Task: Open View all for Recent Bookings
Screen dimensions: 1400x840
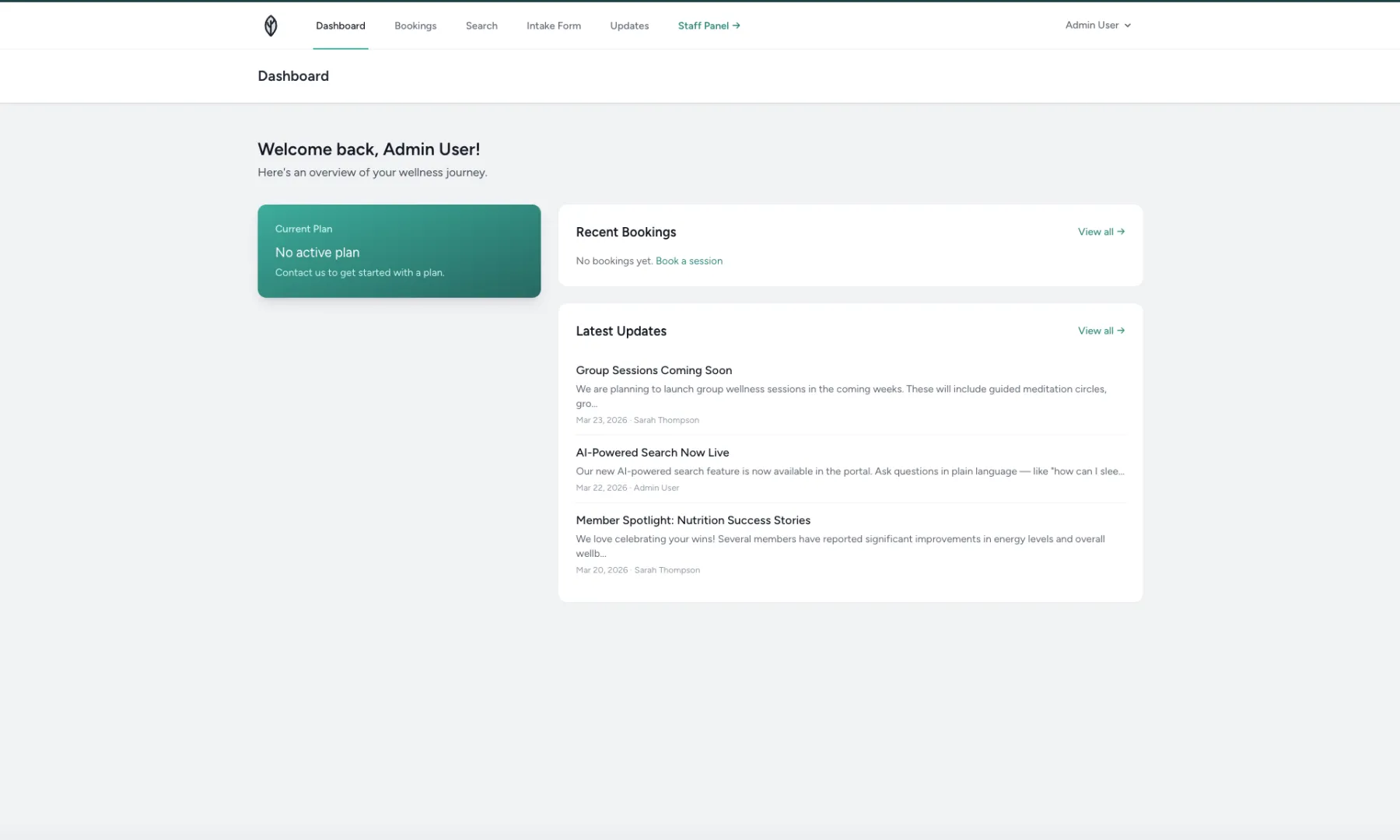Action: click(1096, 231)
